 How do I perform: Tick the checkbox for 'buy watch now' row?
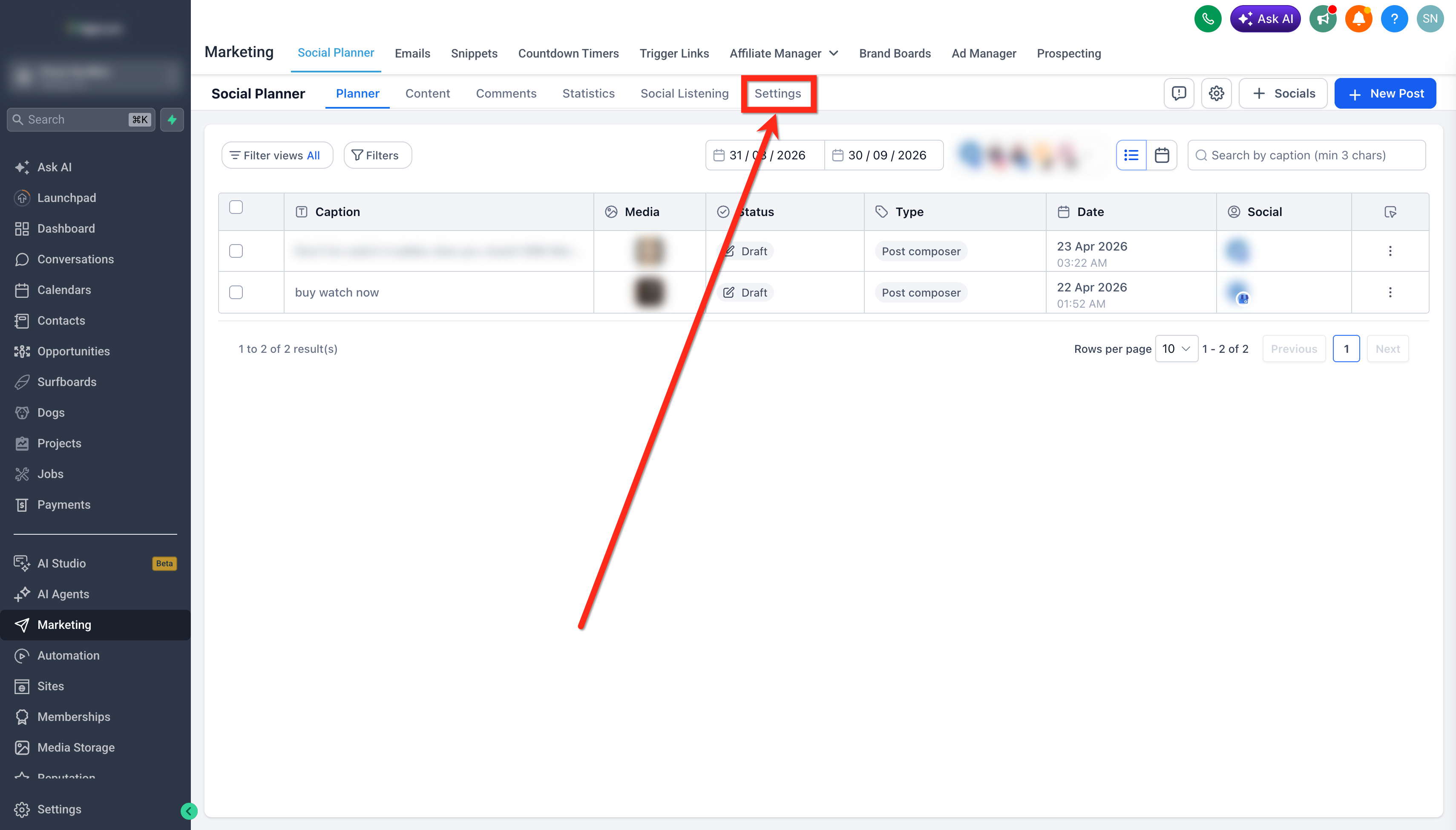236,292
